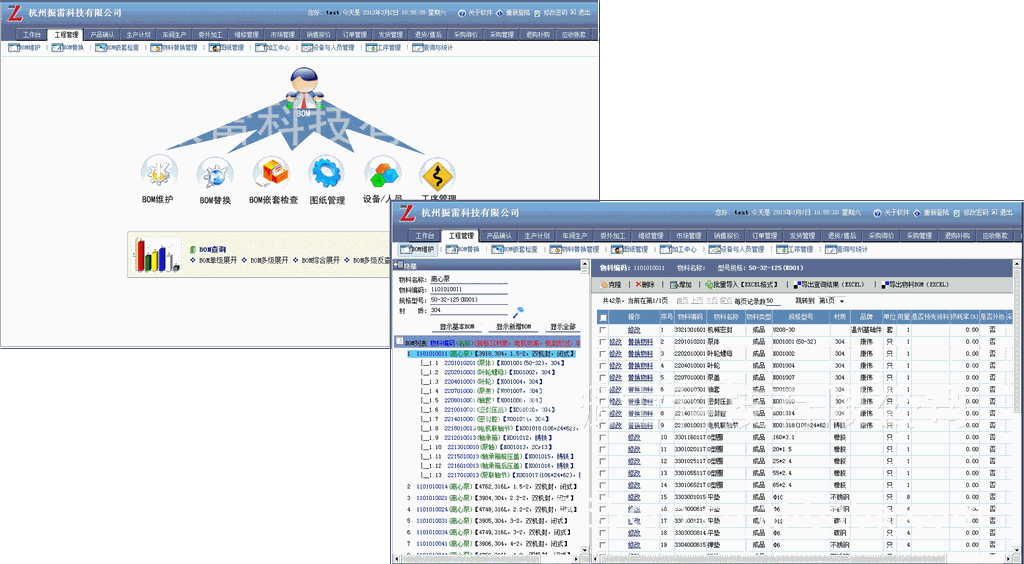Select tree child 1.13 2217010013 泵联轴节
The height and width of the screenshot is (564, 1024).
[500, 475]
